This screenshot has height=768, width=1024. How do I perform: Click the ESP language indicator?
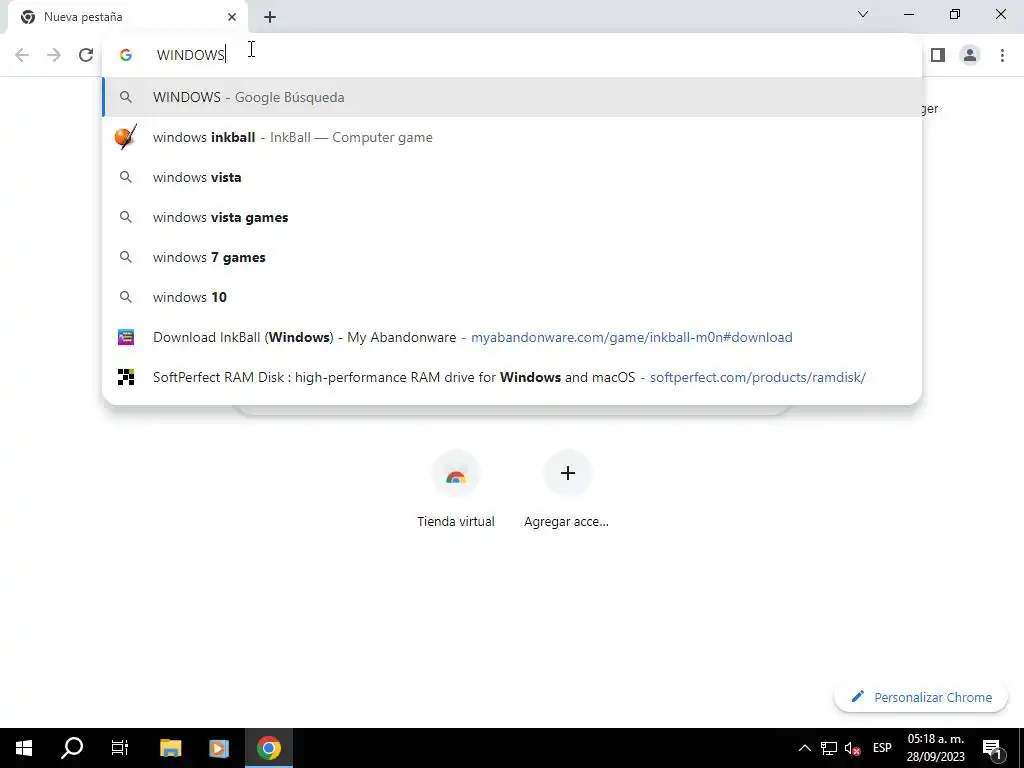click(x=882, y=748)
